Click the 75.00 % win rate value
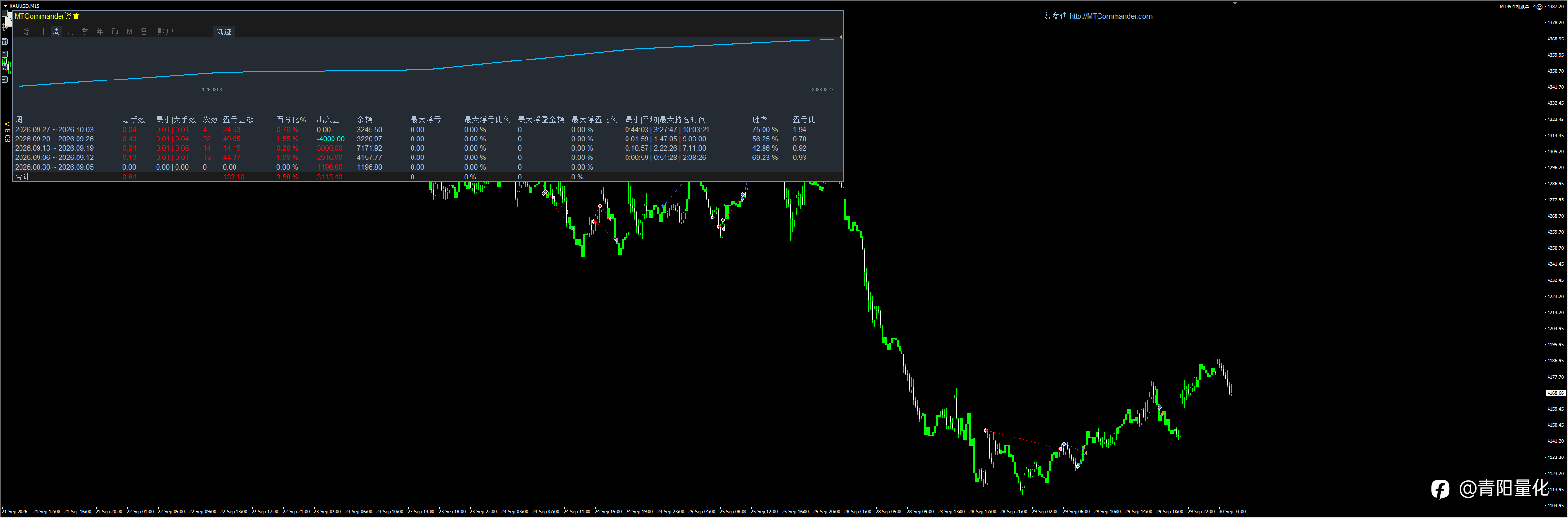The image size is (1568, 518). 764,130
